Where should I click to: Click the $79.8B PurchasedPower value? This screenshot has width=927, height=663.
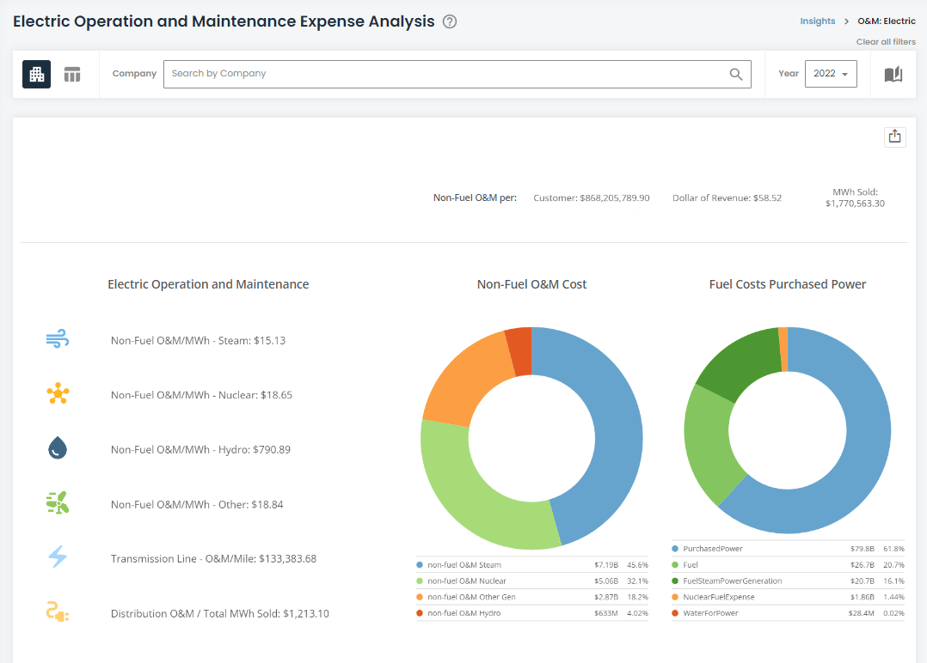point(862,549)
